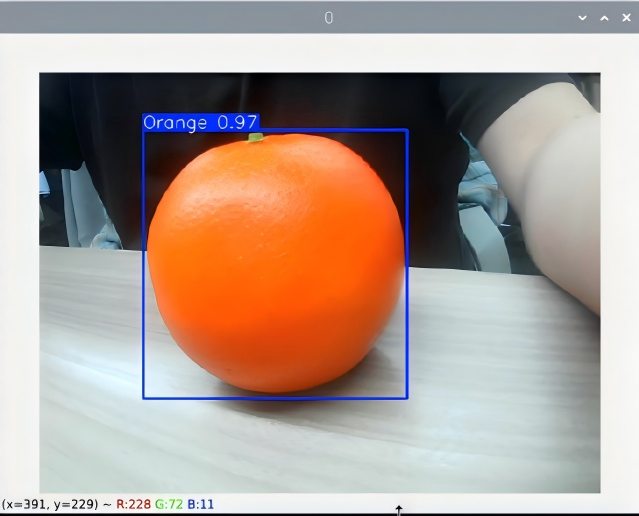Click the blue channel value "B:11"
Viewport: 639px width, 516px height.
[x=201, y=505]
